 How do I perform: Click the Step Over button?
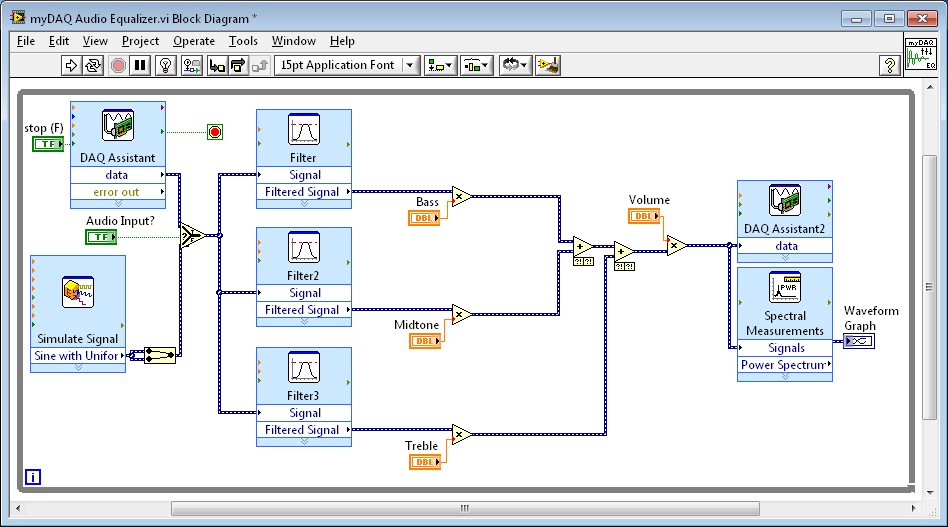pyautogui.click(x=237, y=65)
